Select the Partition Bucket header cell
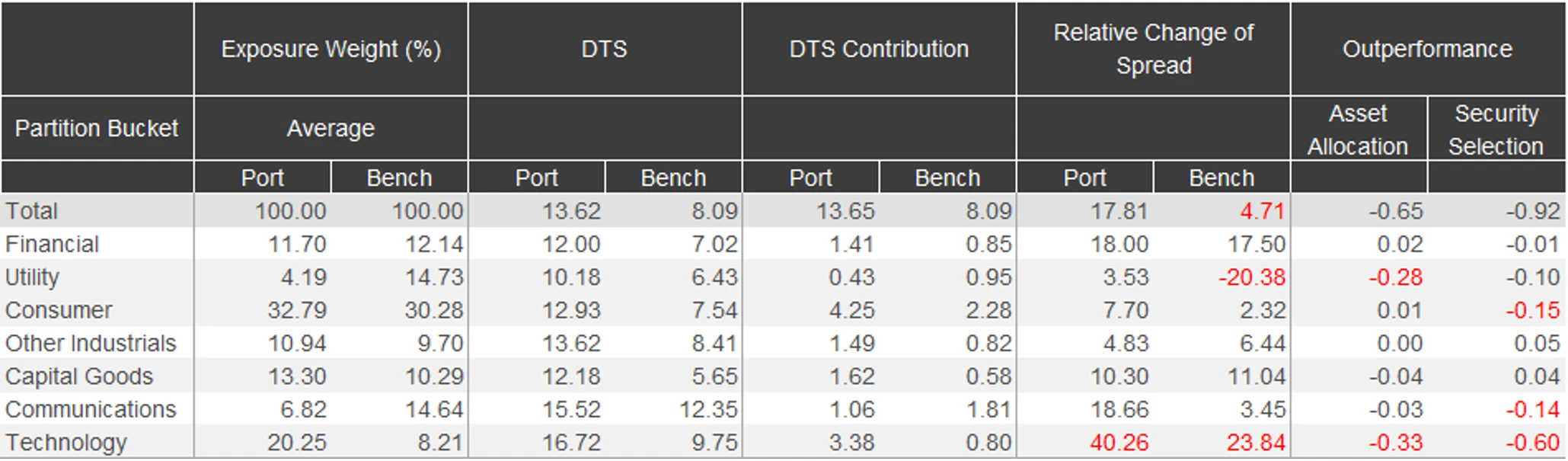This screenshot has width=1568, height=461. tap(97, 128)
